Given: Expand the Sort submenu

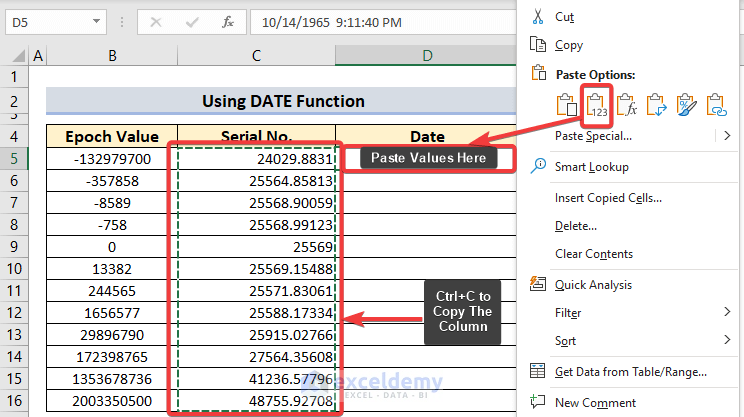Looking at the screenshot, I should [725, 341].
